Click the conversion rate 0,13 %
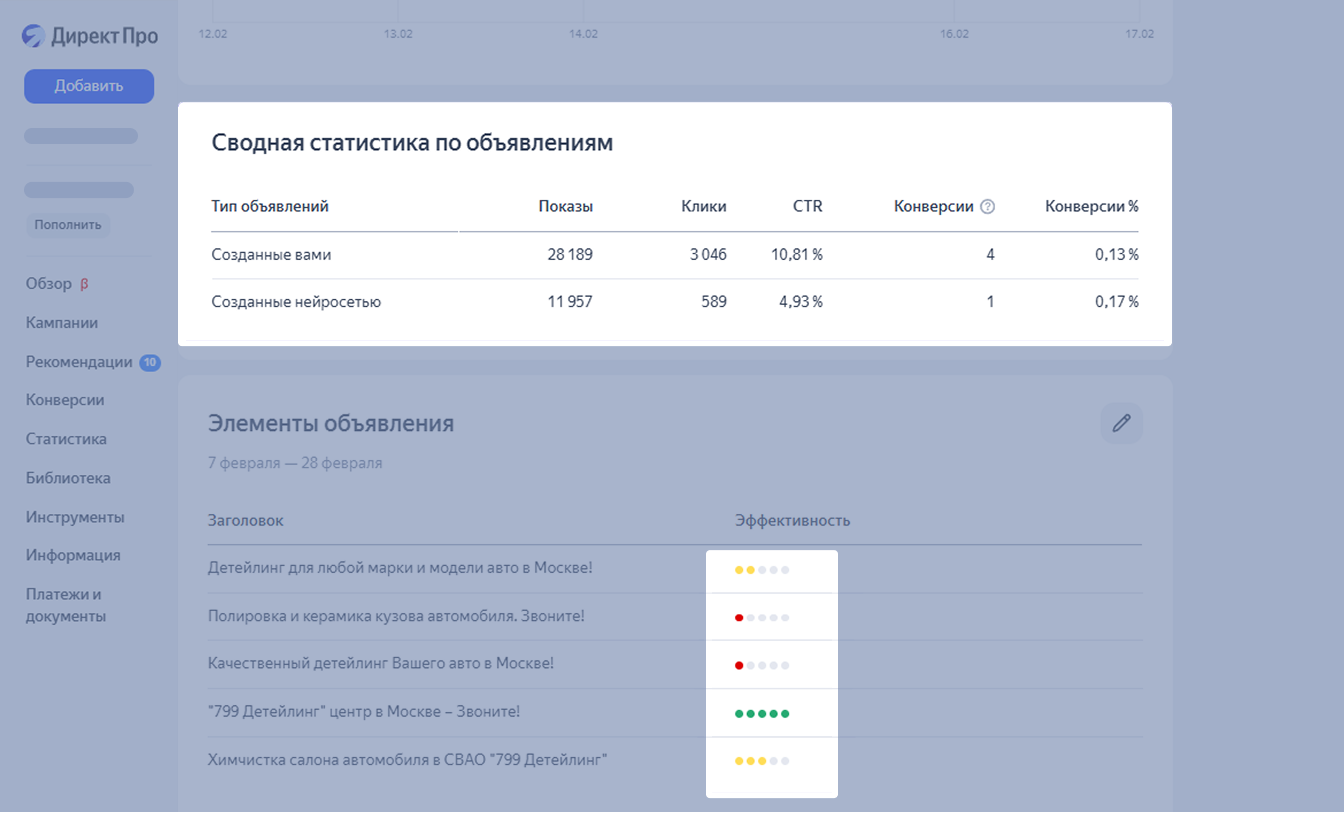1344x813 pixels. (1117, 255)
